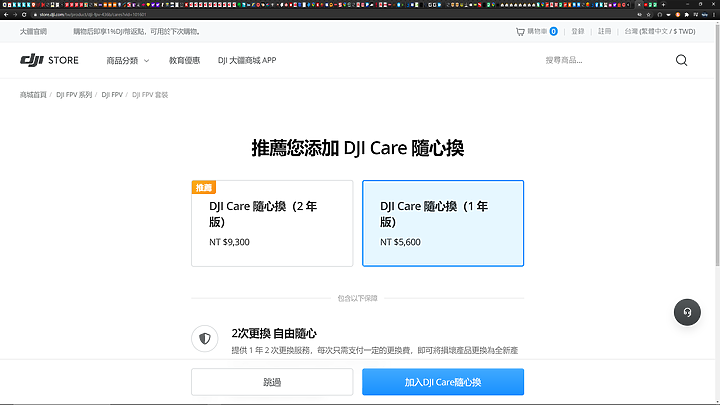
Task: Reload the page with the refresh icon
Action: pyautogui.click(x=24, y=15)
